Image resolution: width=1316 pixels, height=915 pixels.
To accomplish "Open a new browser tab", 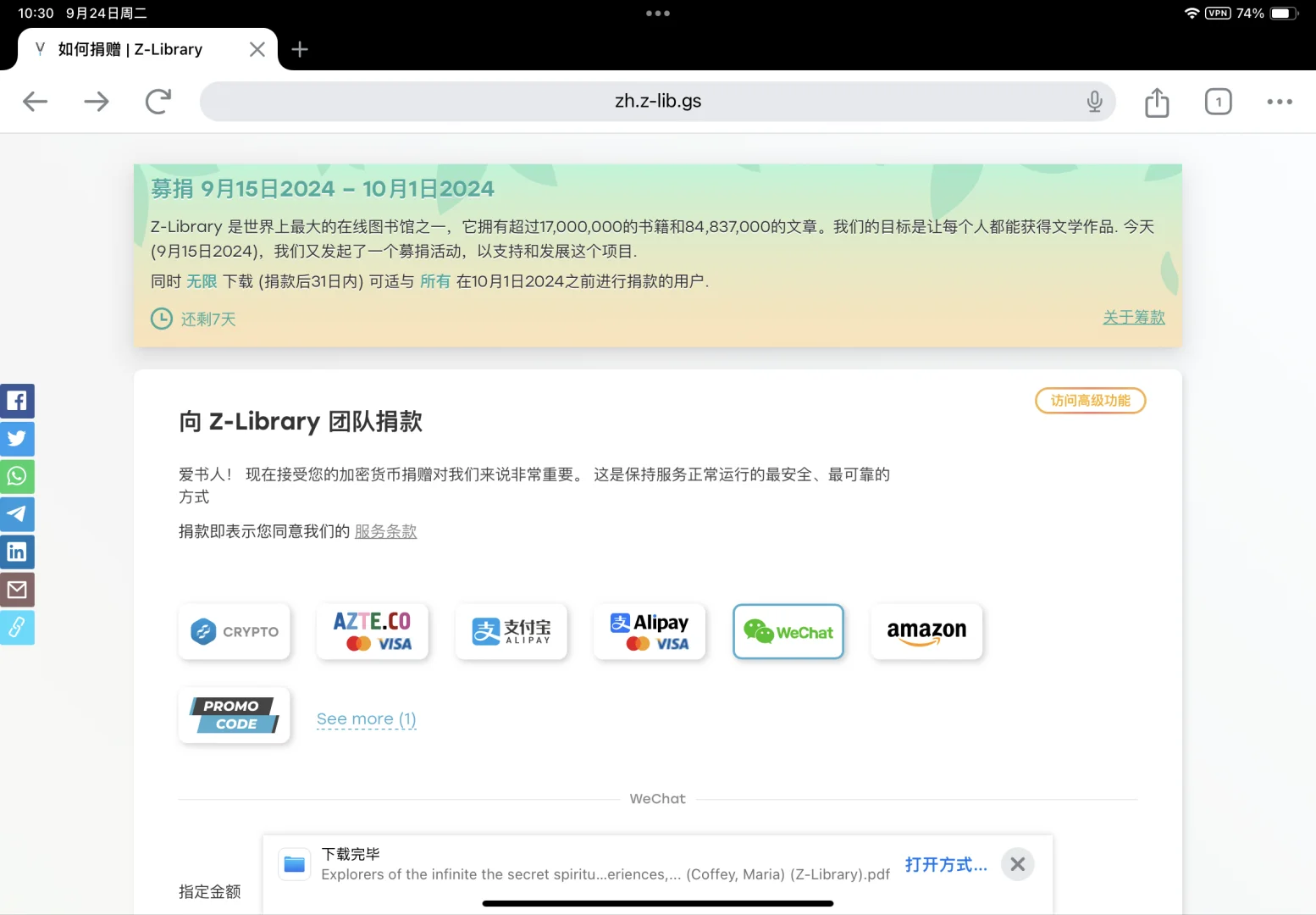I will pos(300,49).
